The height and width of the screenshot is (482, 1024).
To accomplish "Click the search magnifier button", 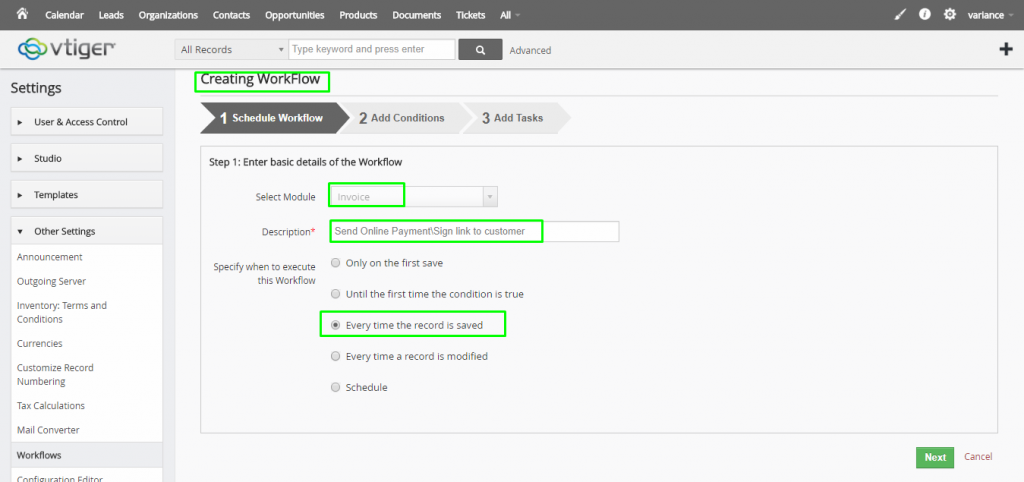I will (x=480, y=50).
